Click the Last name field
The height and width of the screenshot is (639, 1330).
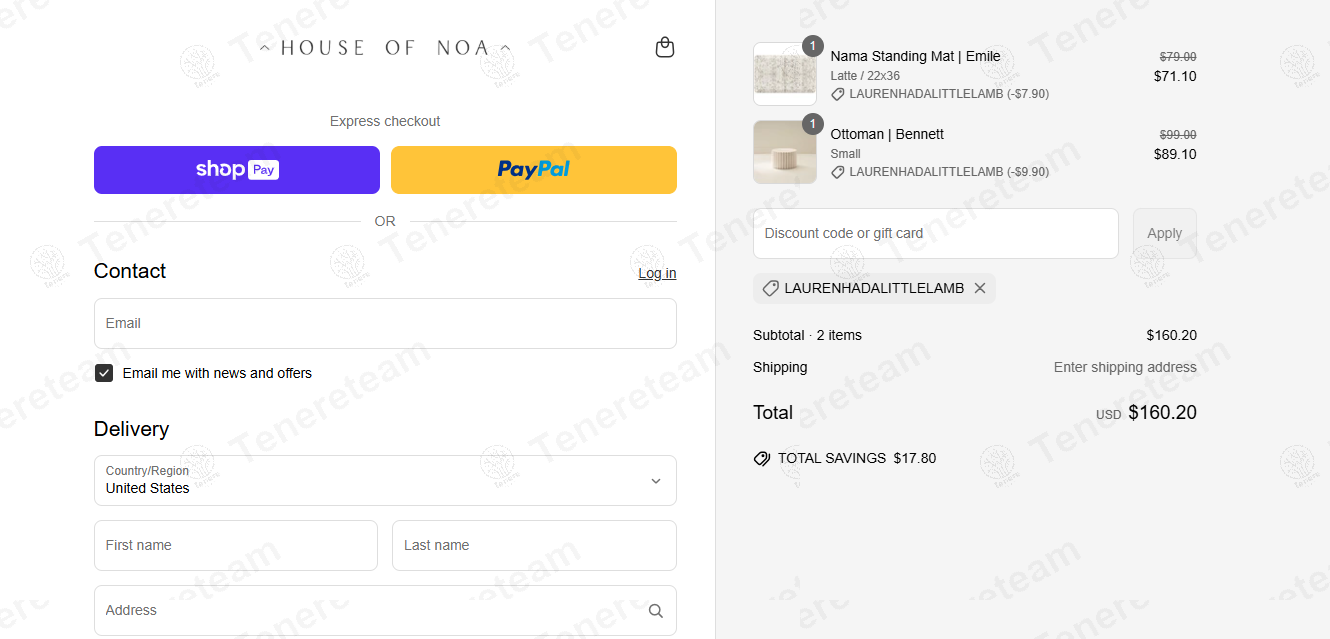click(534, 545)
